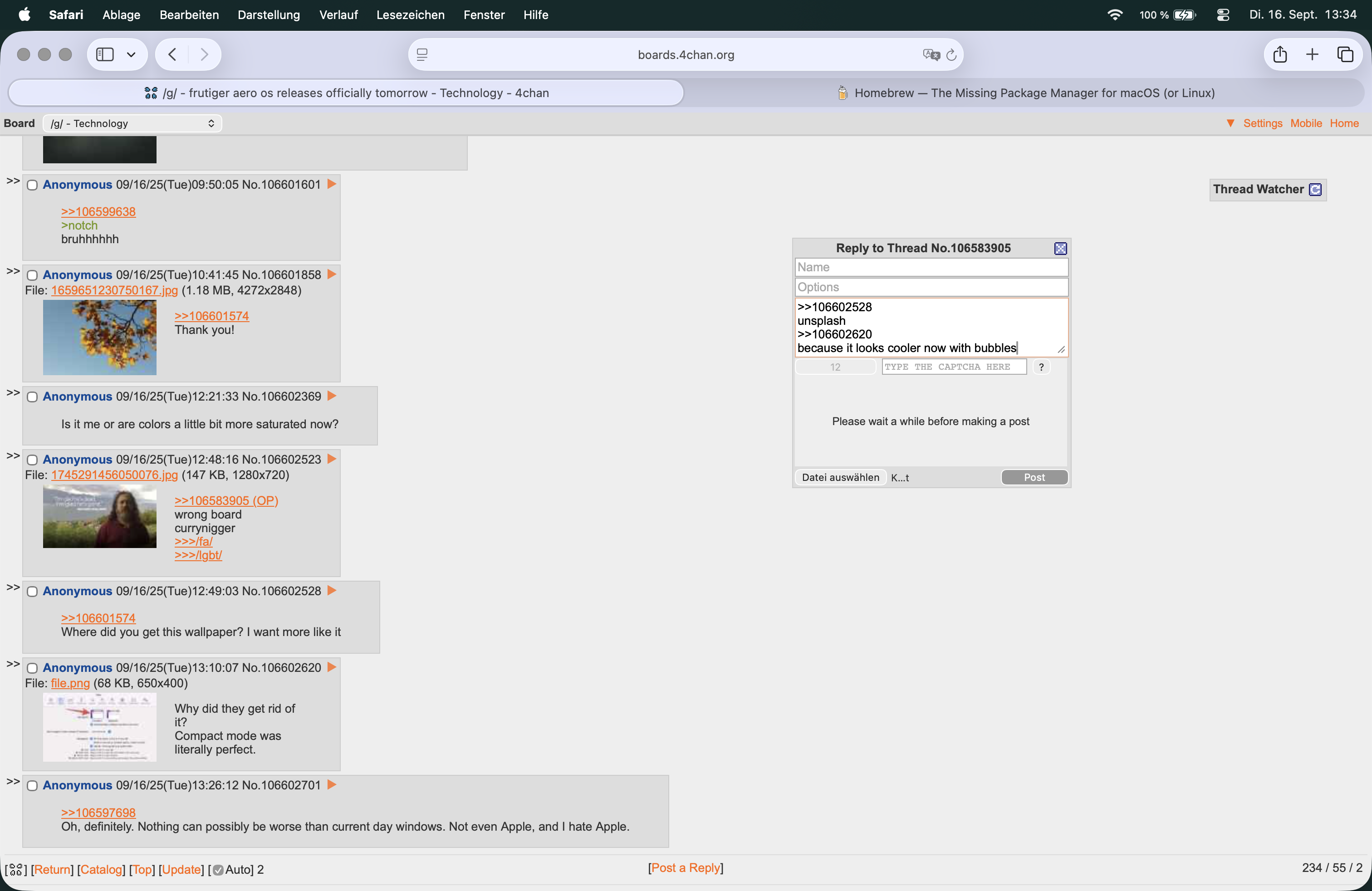This screenshot has height=891, width=1372.
Task: Go back with the back arrow
Action: pos(172,54)
